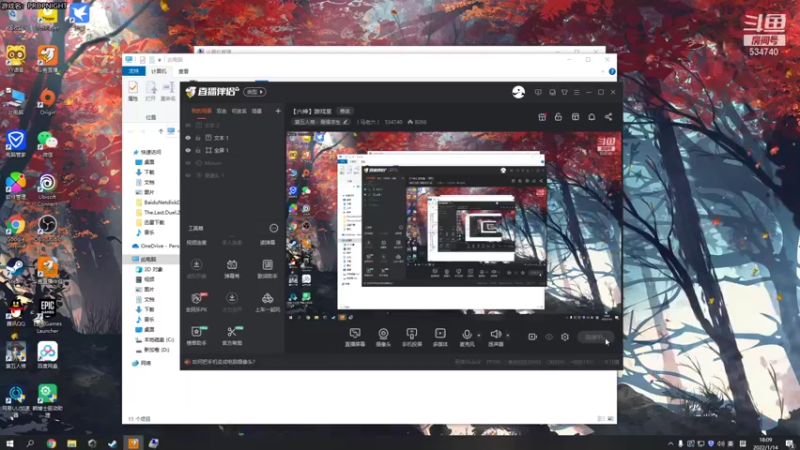This screenshot has width=800, height=450.
Task: Open the phone-as-camera help link at bottom
Action: (x=223, y=362)
